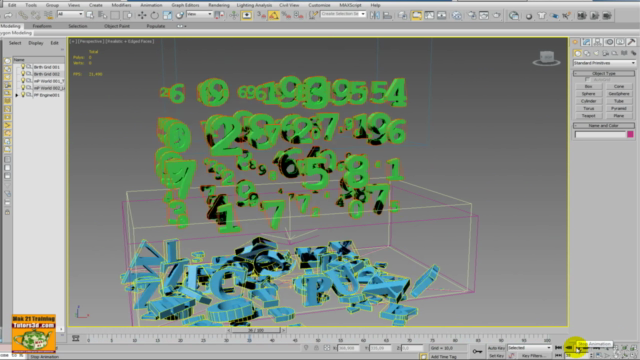Switch to the Freeform ribbon tab

42,26
